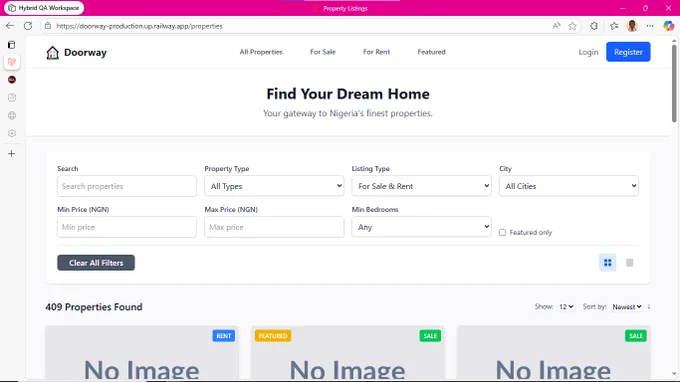Toggle sort direction arrow next to Newest
The width and height of the screenshot is (680, 382).
point(649,307)
